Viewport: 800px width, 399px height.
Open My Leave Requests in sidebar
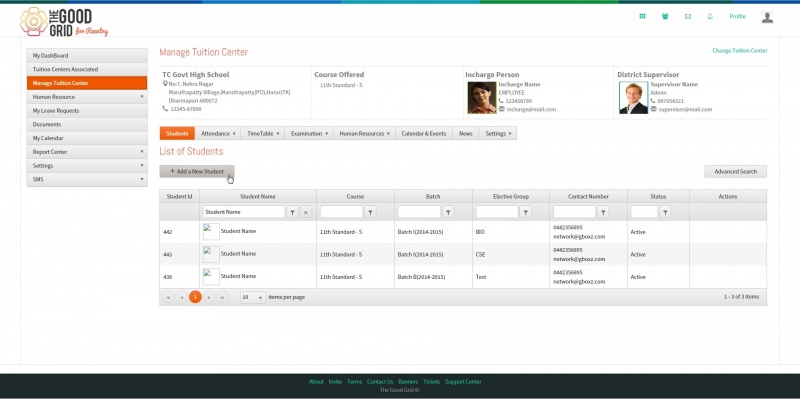coord(87,111)
